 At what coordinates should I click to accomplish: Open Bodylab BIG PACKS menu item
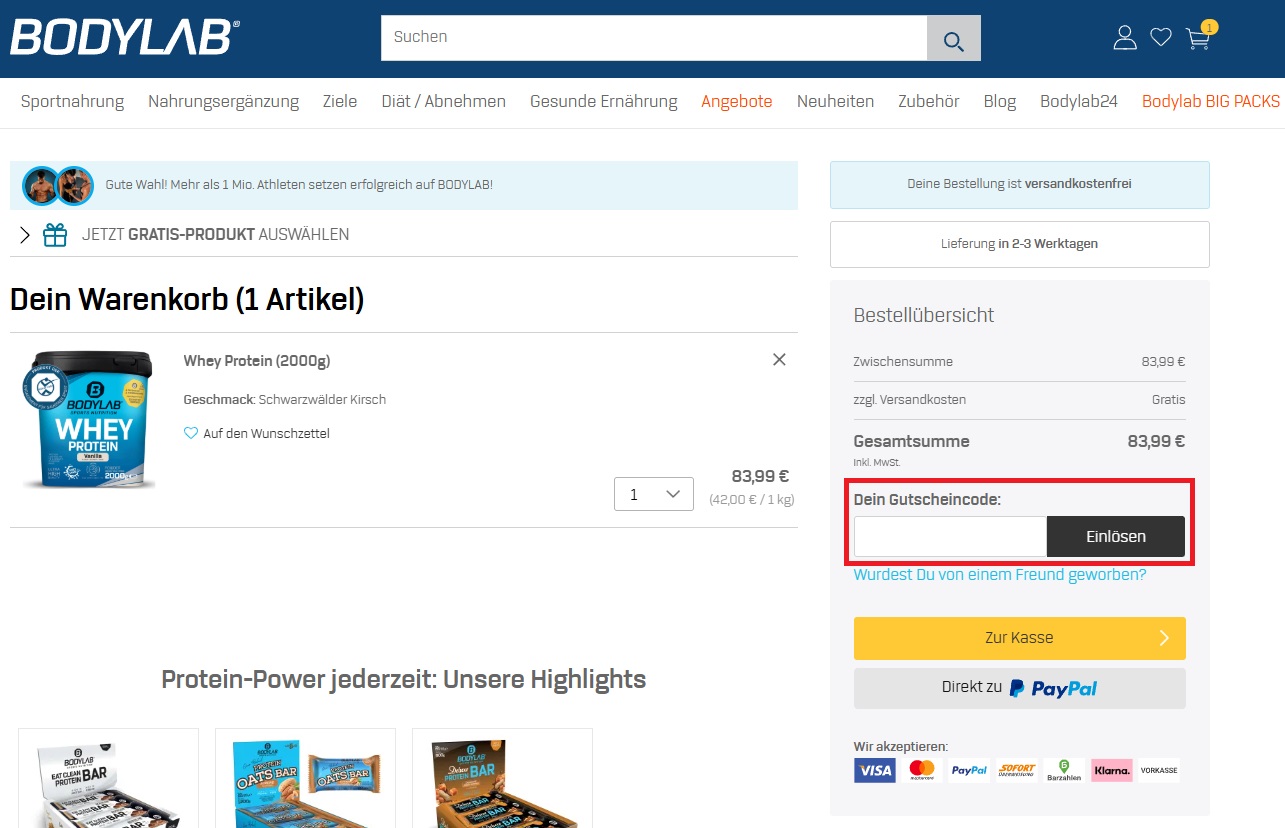(1211, 101)
